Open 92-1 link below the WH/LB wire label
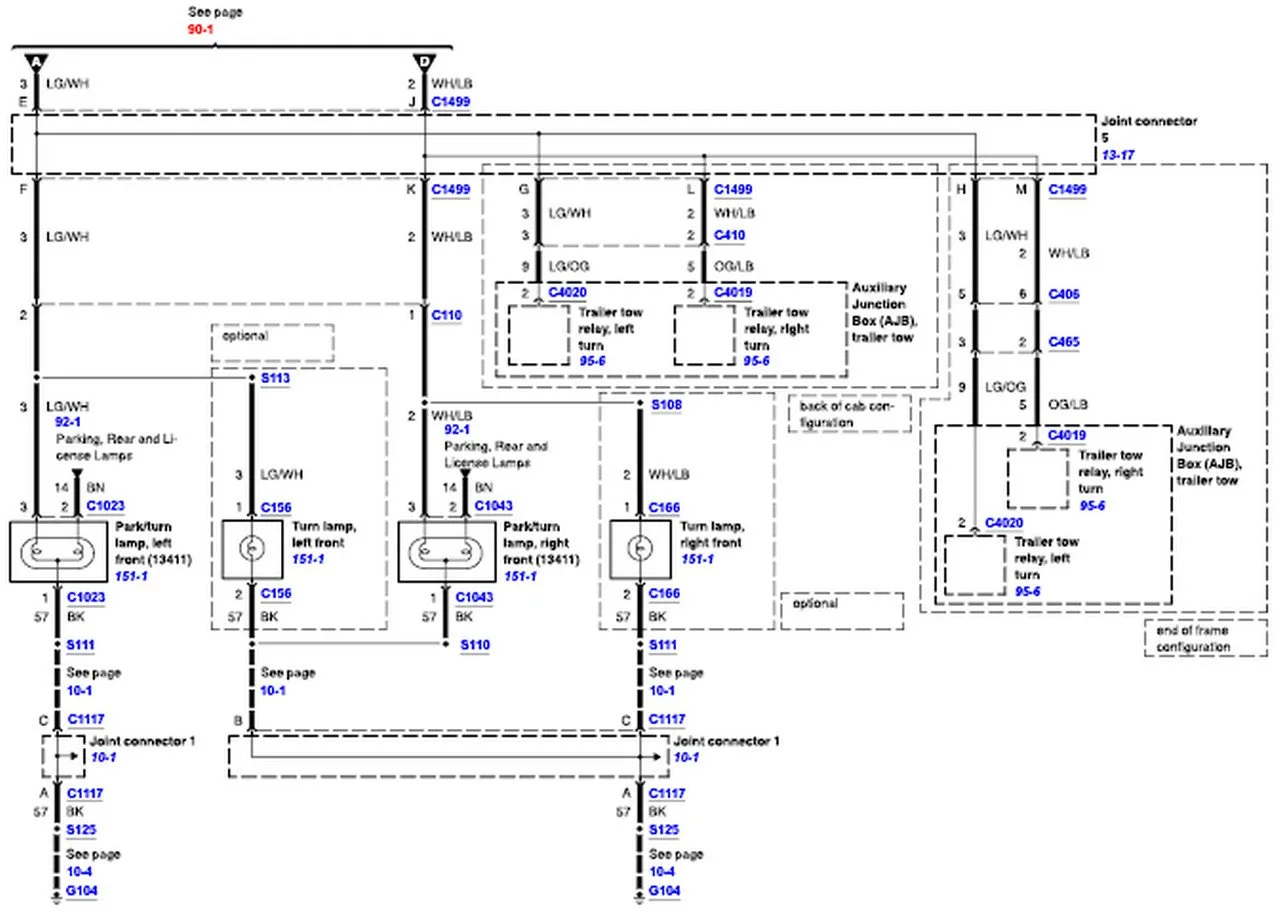The image size is (1279, 910). point(457,430)
